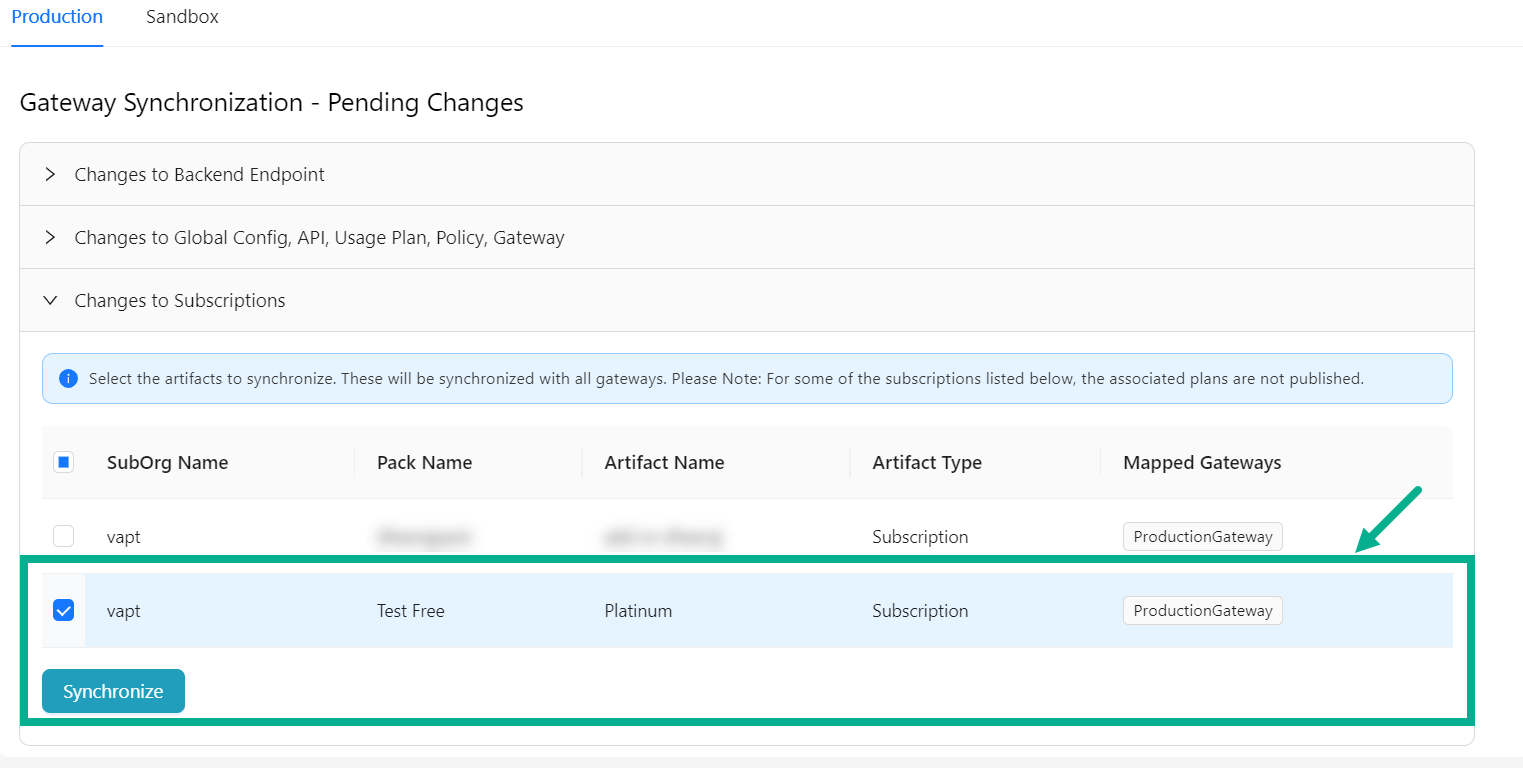This screenshot has height=768, width=1523.
Task: Select the Platinum artifact name cell
Action: [x=638, y=611]
